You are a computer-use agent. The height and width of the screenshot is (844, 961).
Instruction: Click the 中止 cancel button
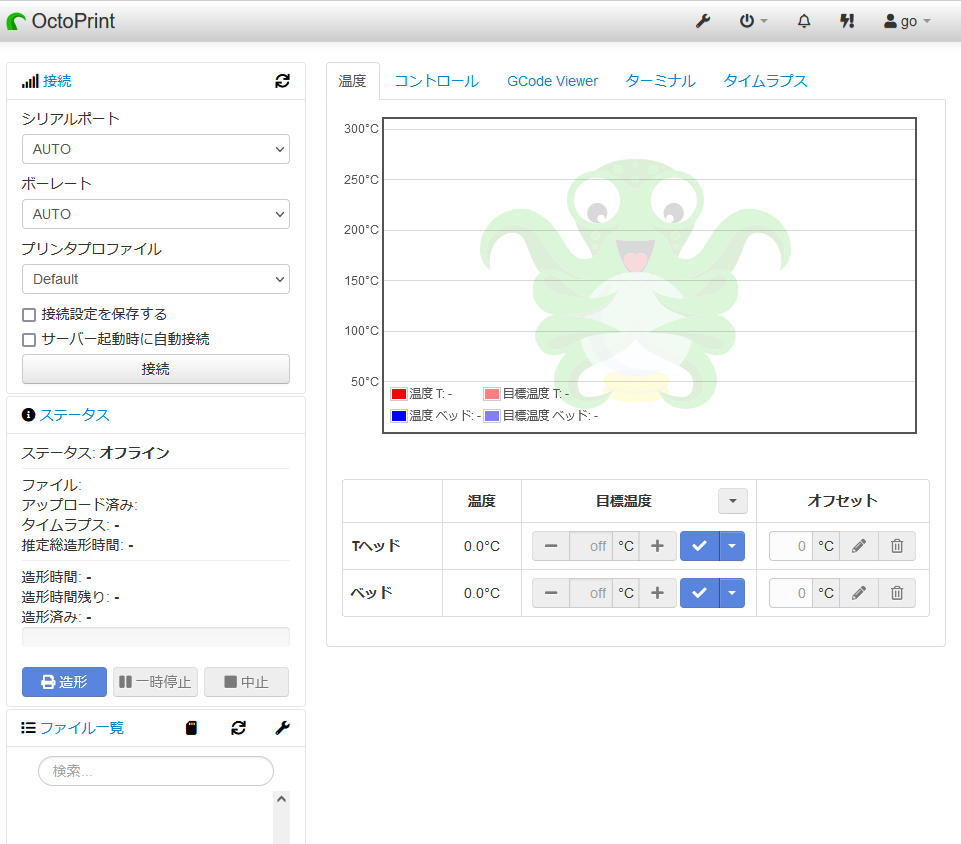(x=246, y=682)
